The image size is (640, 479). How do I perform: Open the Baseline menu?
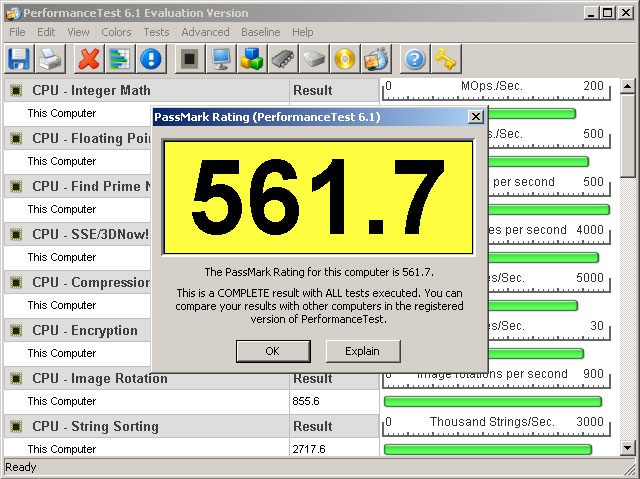pos(260,32)
